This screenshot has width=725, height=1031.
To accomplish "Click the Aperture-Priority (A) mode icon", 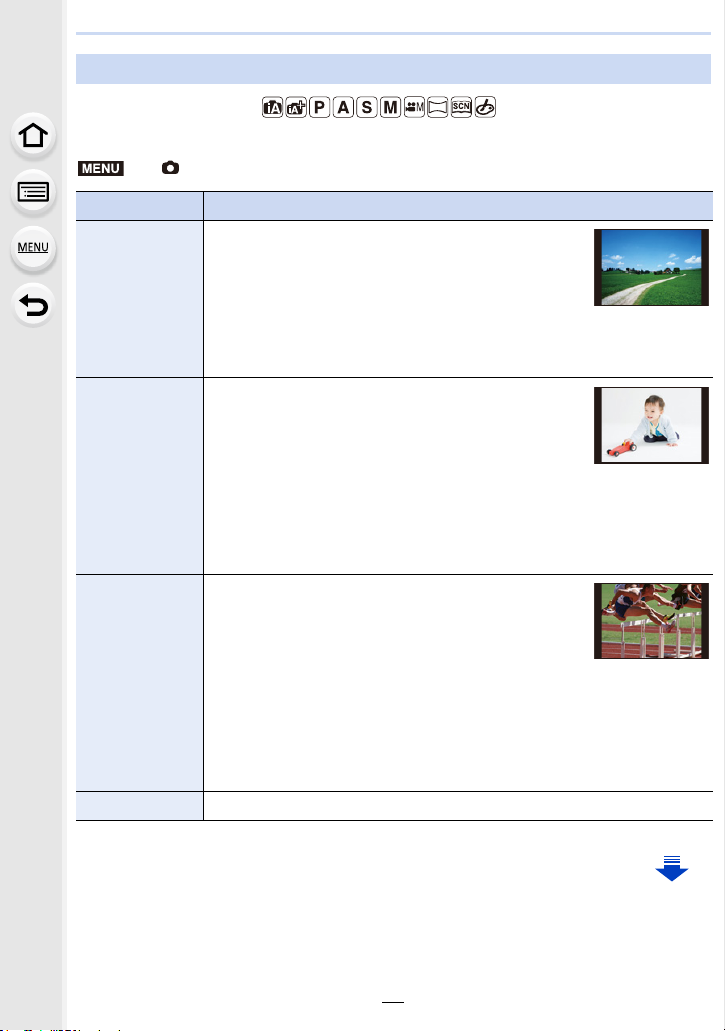I will [x=343, y=107].
